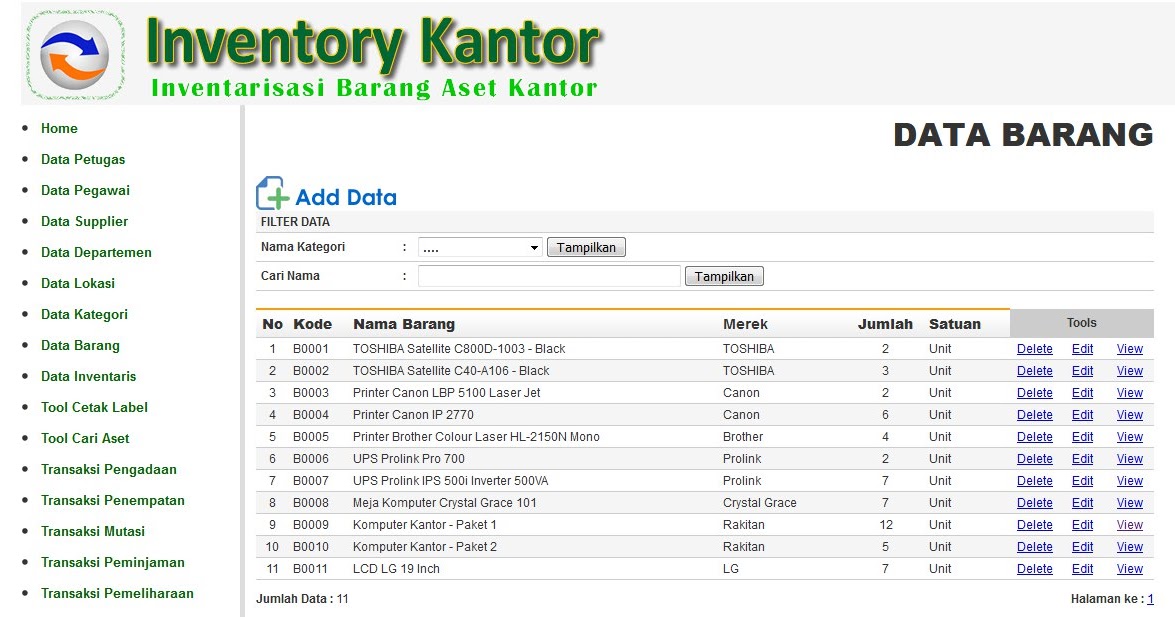Edit item B0001 TOSHIBA Satellite C800D
The height and width of the screenshot is (617, 1175).
pos(1082,349)
